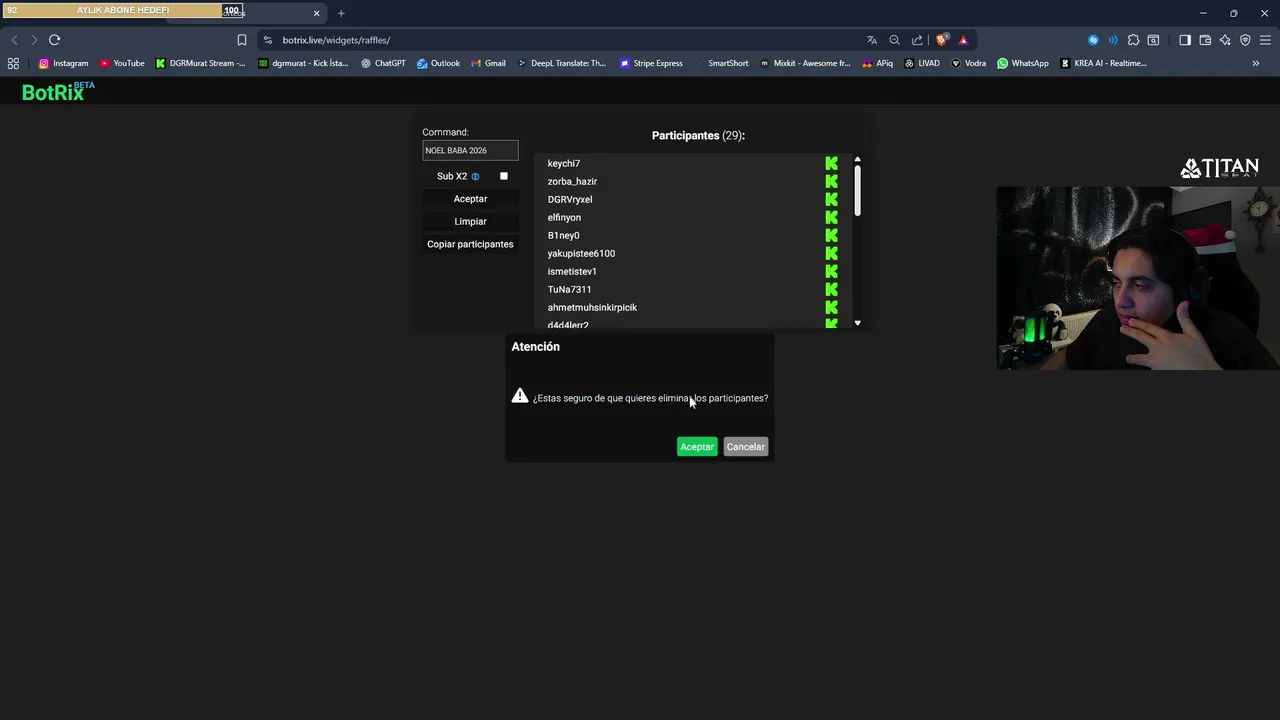
Task: Click the Sub X2 info icon
Action: point(475,177)
